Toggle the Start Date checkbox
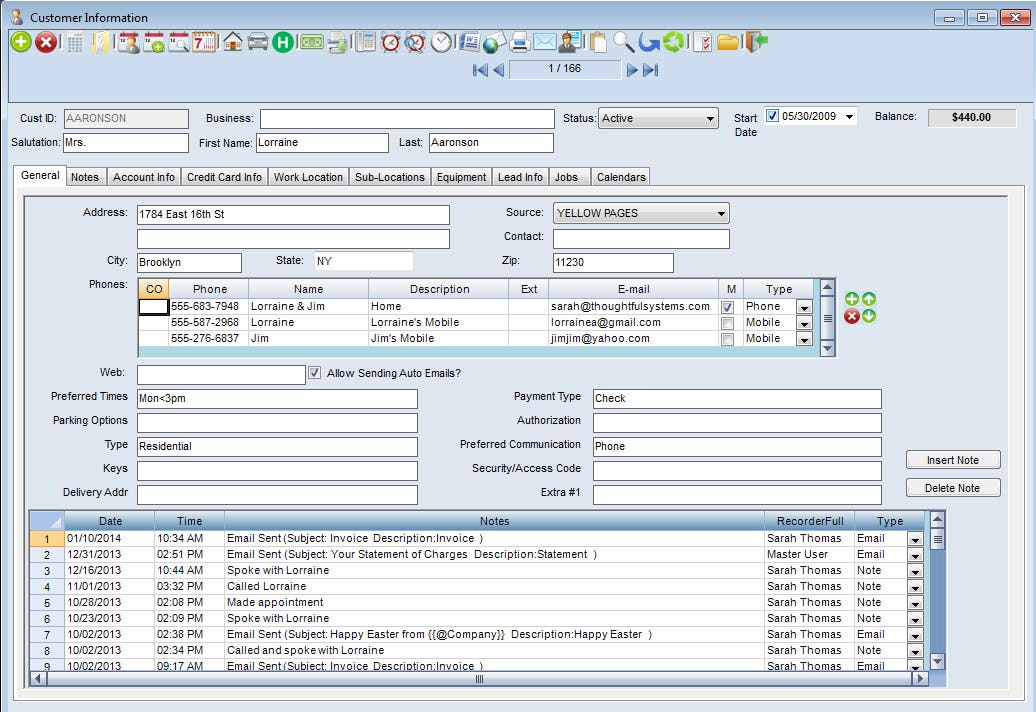Screen dimensions: 1036x712 (772, 115)
